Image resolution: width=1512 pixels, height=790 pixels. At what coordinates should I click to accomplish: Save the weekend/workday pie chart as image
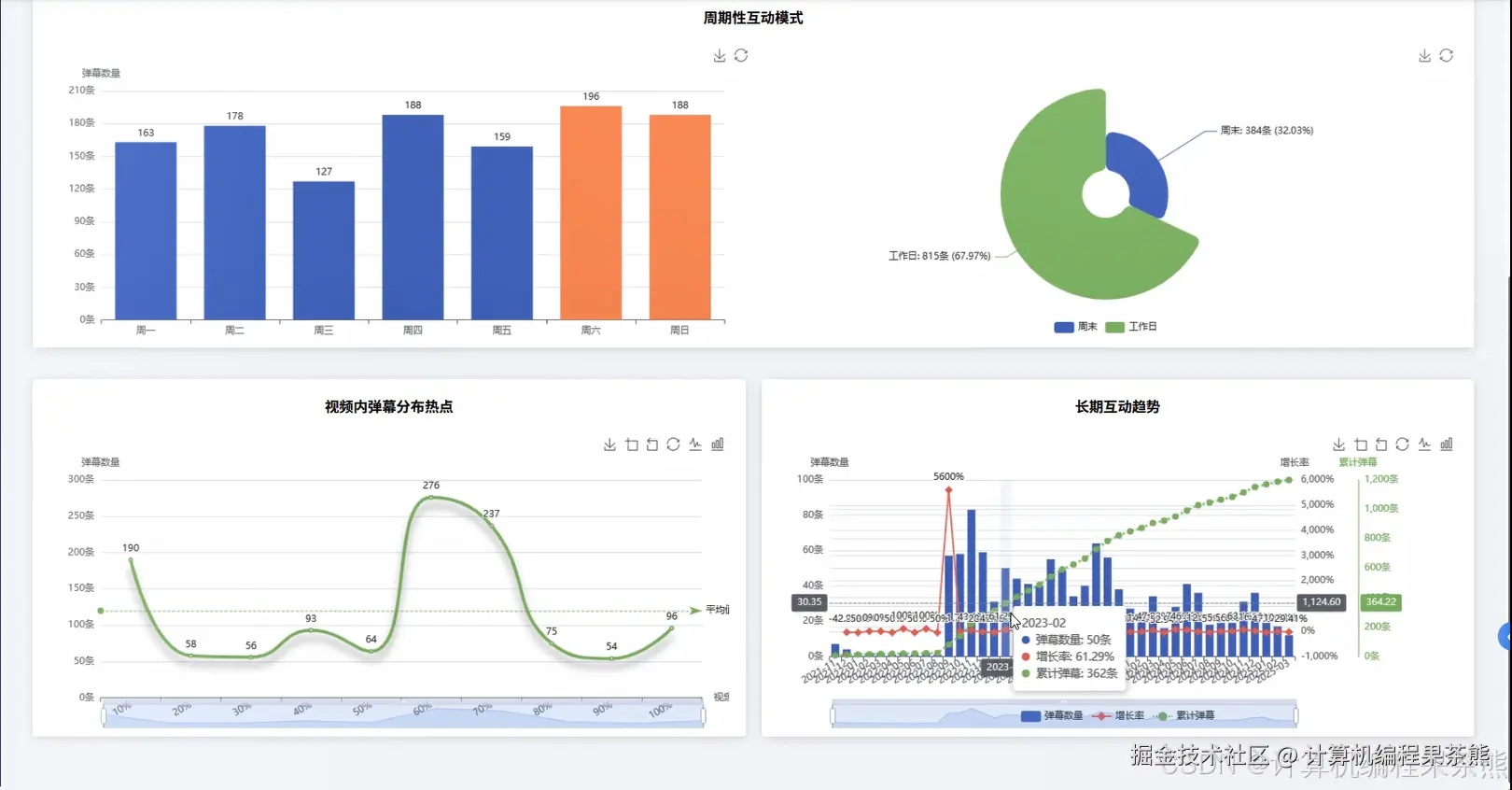tap(1425, 56)
